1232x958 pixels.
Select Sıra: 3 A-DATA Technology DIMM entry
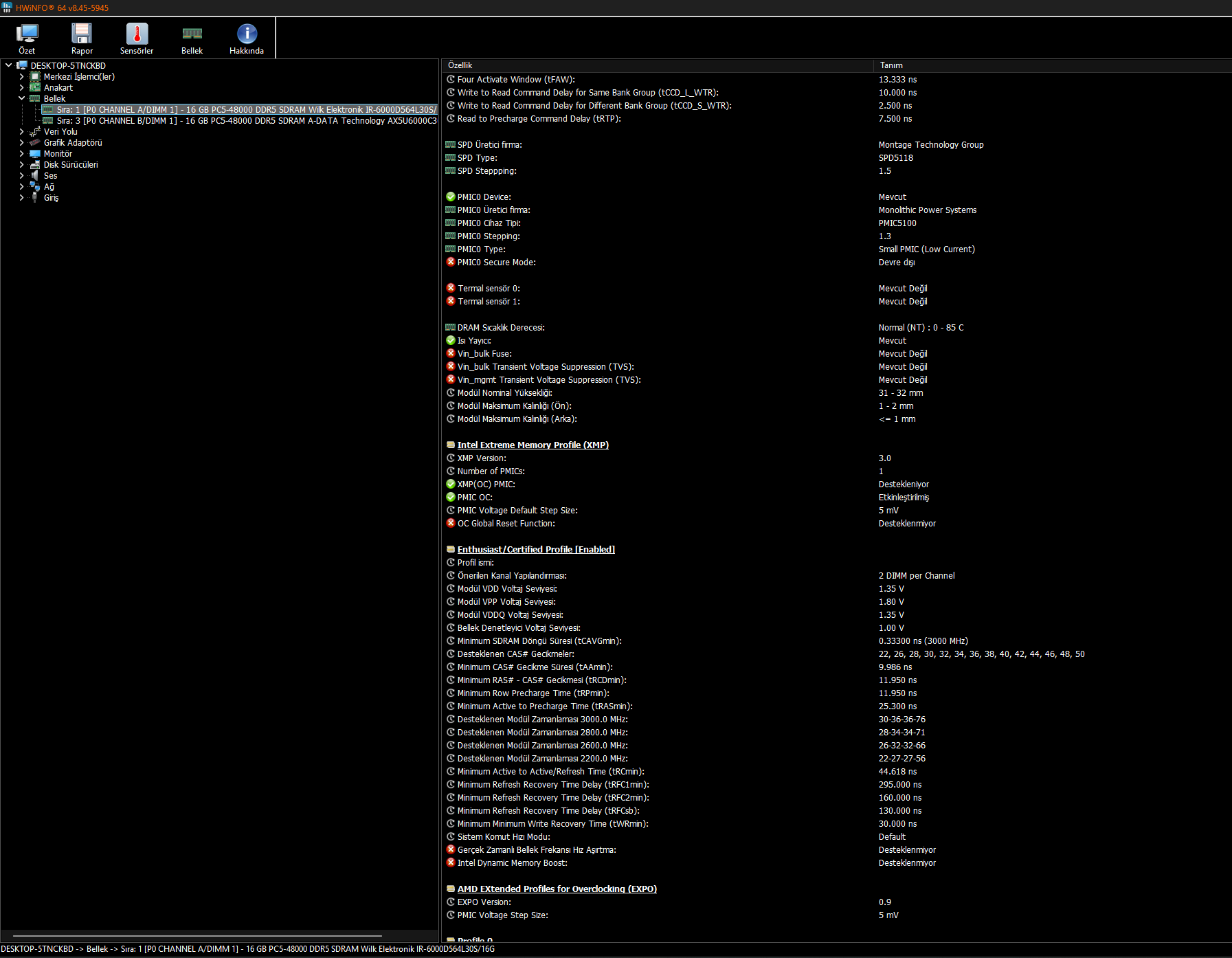tap(240, 120)
